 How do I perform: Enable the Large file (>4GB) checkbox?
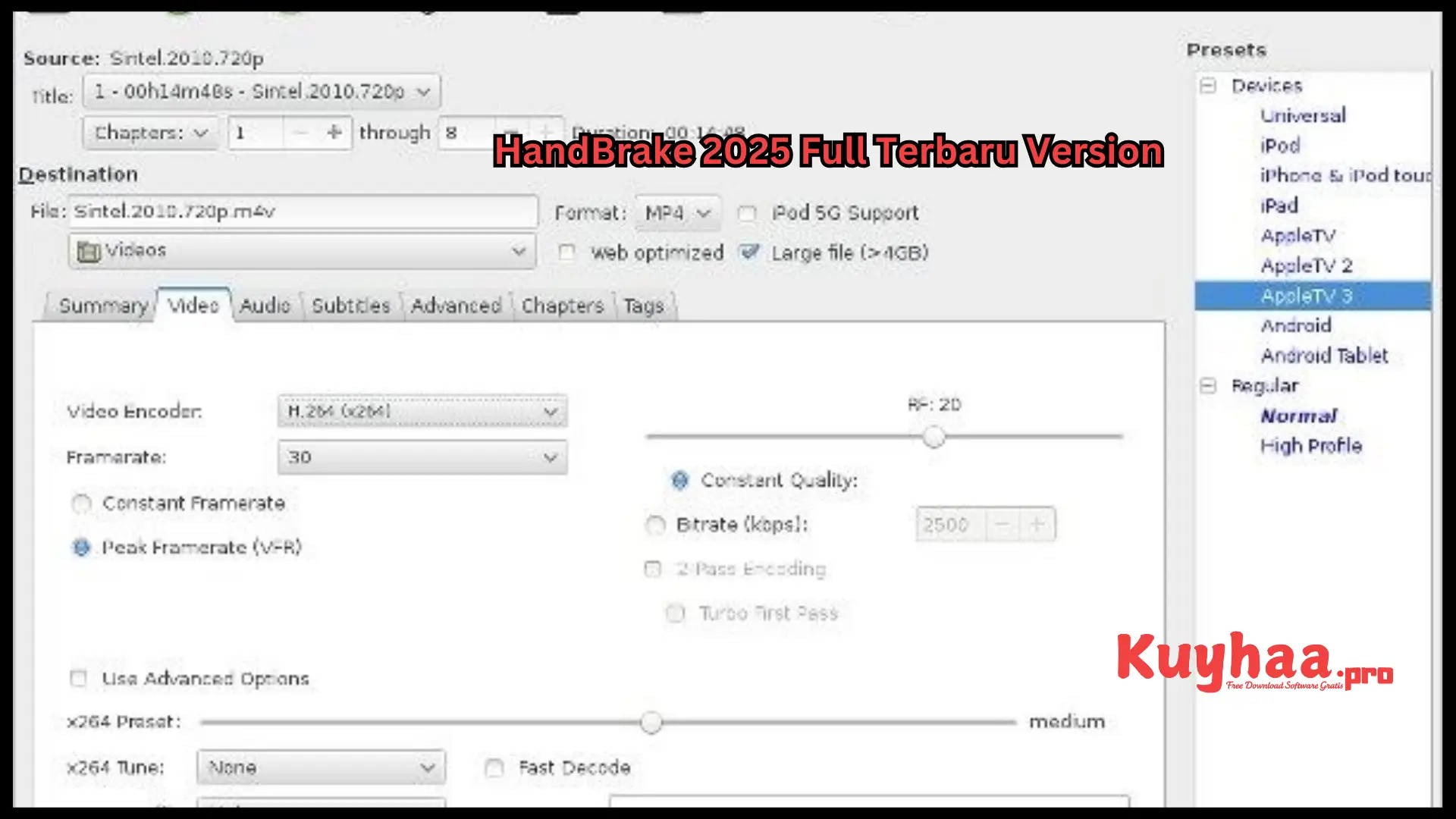(749, 252)
